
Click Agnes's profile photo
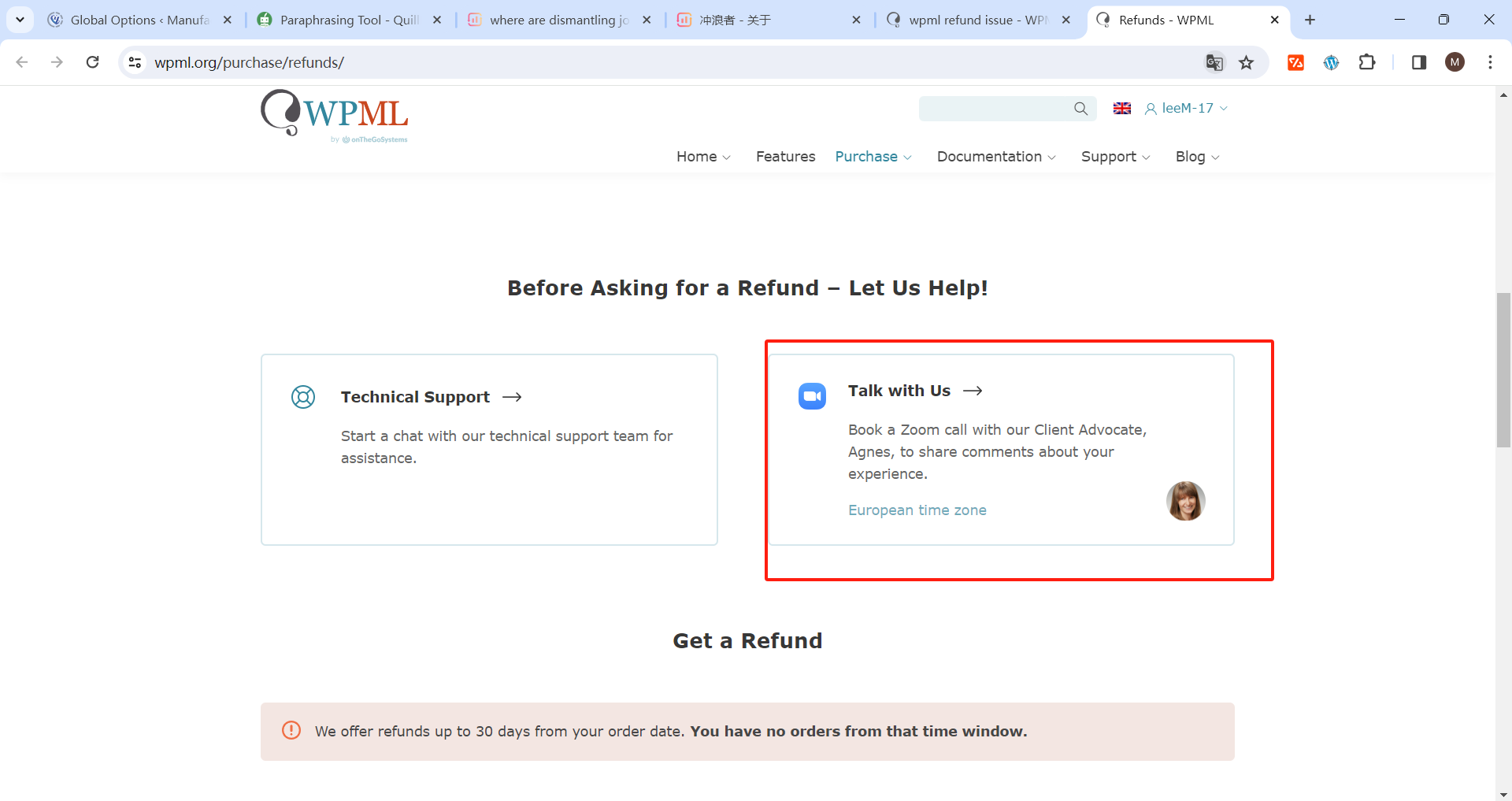[1185, 501]
